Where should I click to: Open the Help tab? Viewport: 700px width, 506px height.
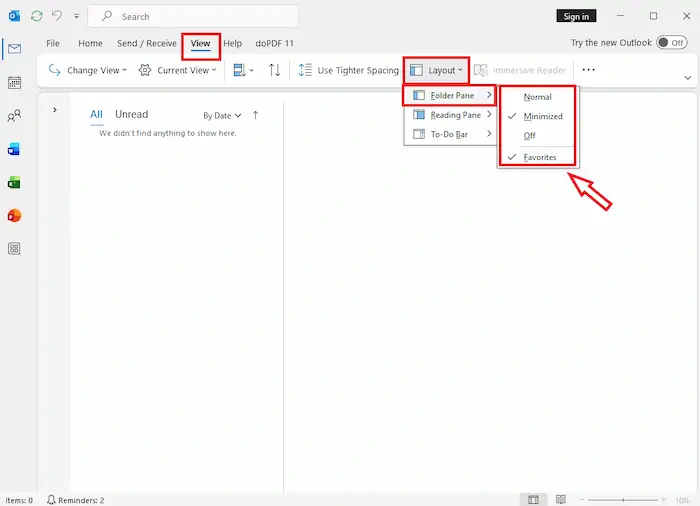pos(233,43)
